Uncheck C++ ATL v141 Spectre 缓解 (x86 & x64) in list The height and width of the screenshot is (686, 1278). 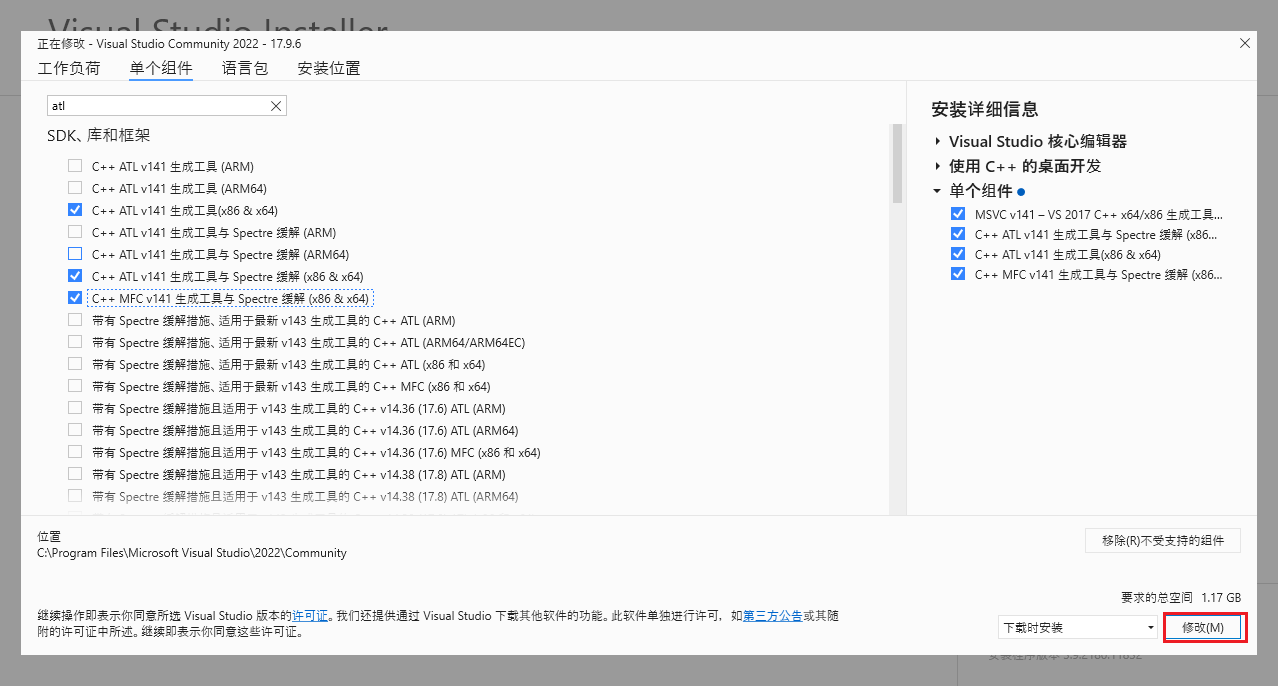pos(75,276)
